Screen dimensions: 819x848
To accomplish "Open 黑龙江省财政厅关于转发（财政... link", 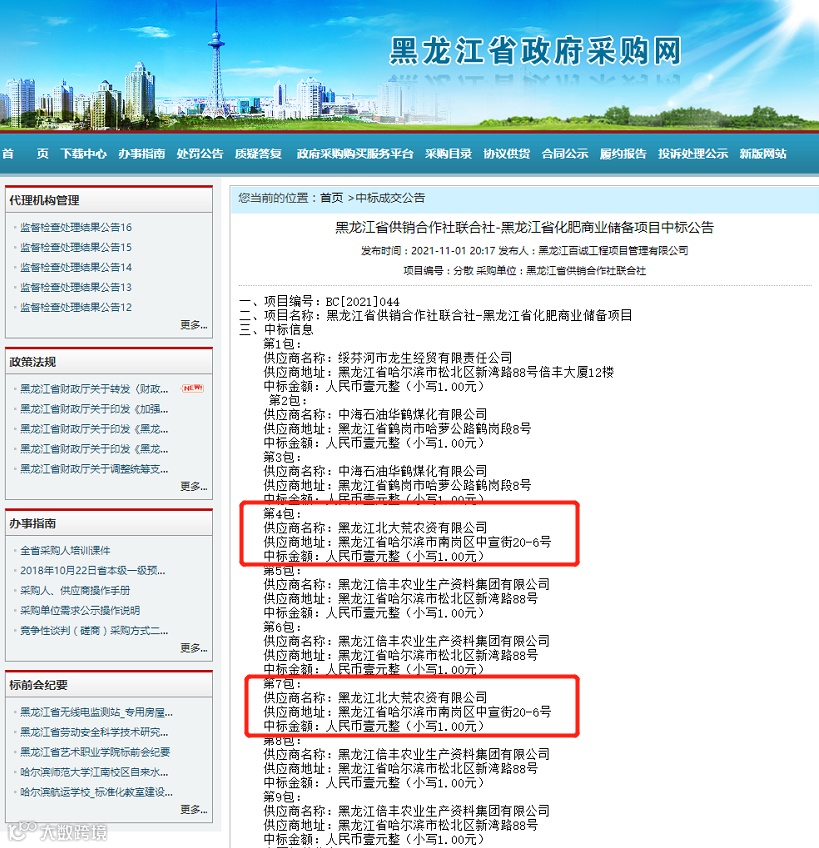I will tap(94, 389).
